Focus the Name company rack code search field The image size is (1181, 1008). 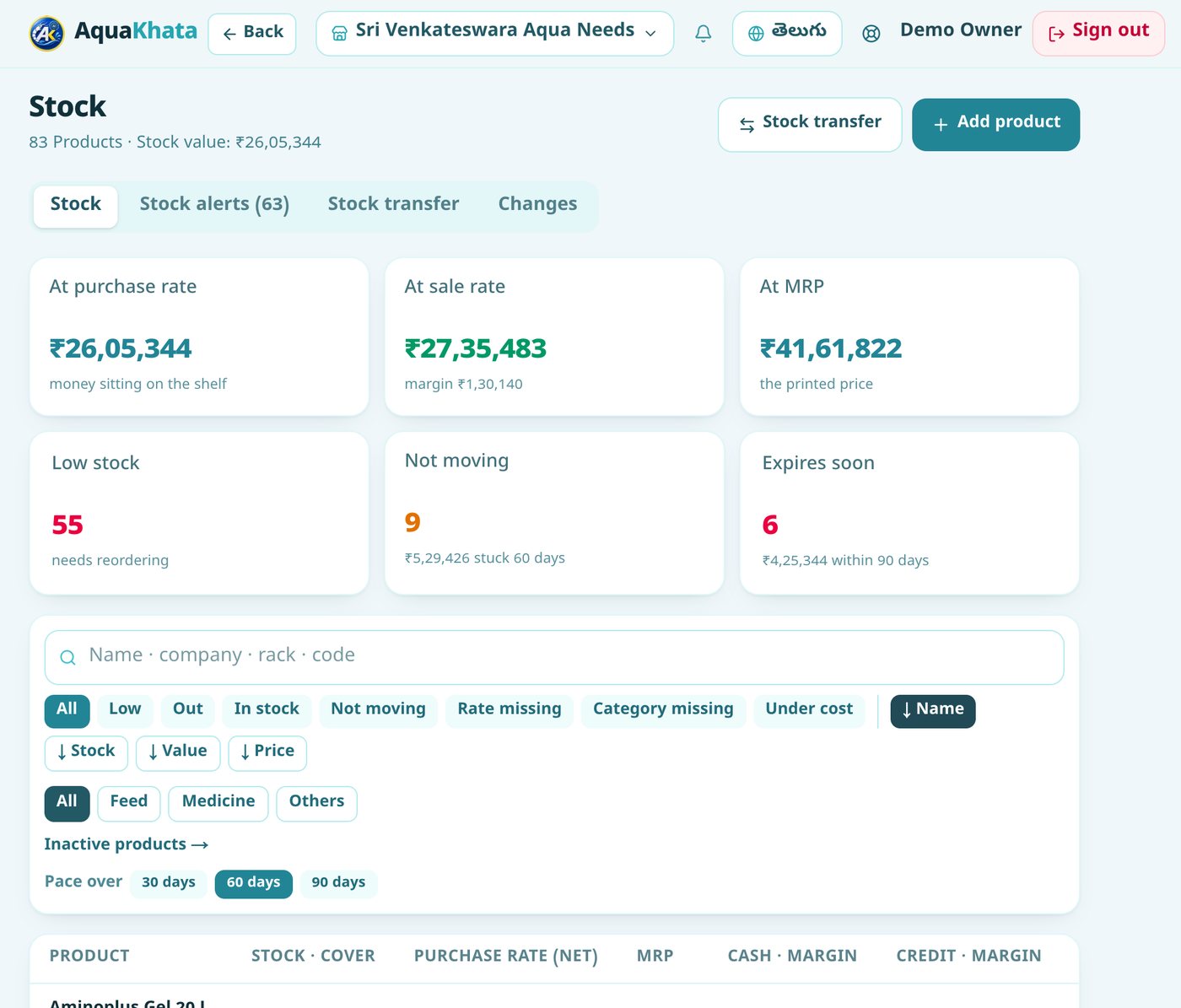click(x=554, y=657)
